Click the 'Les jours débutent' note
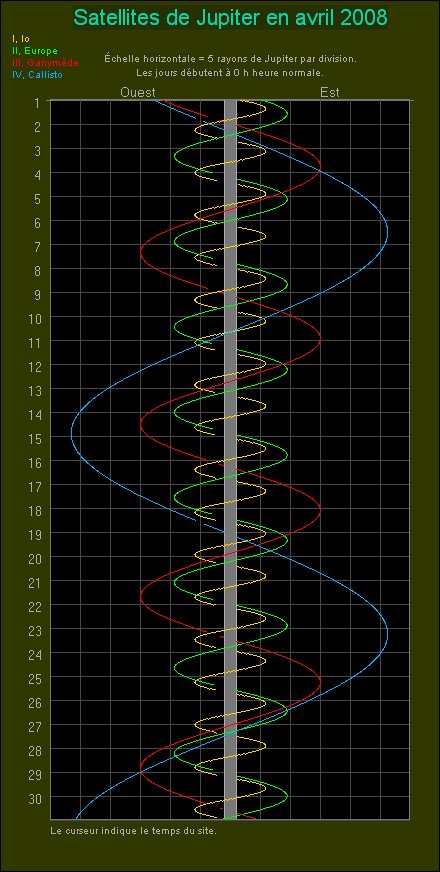This screenshot has width=440, height=872. tap(230, 72)
